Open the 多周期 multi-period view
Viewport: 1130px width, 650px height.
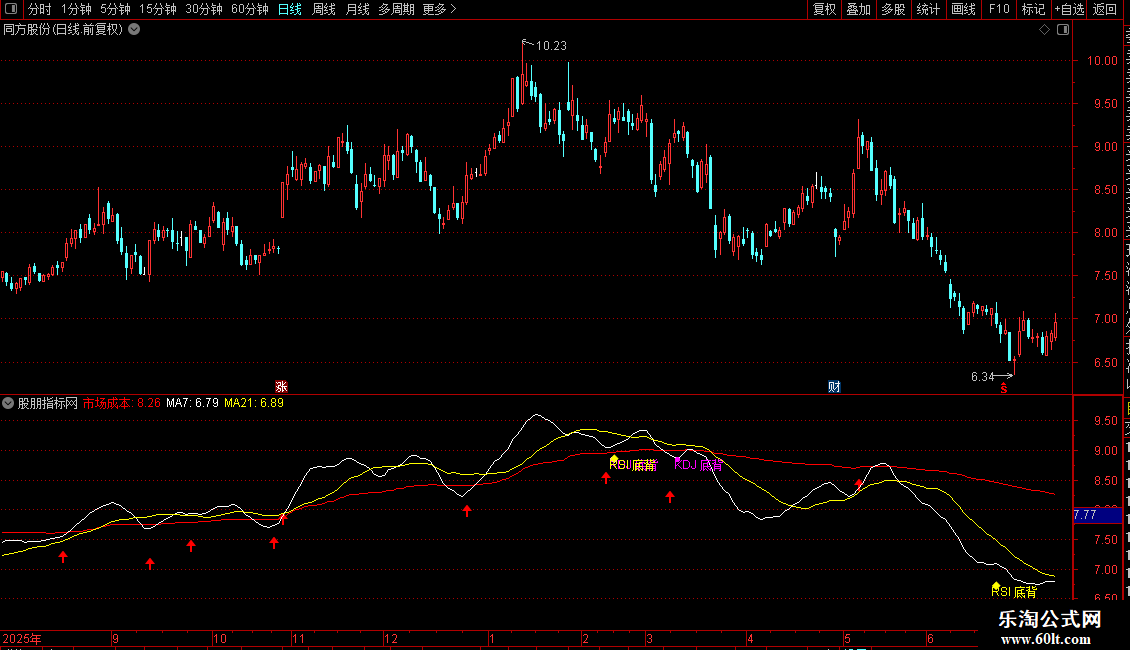click(x=396, y=9)
